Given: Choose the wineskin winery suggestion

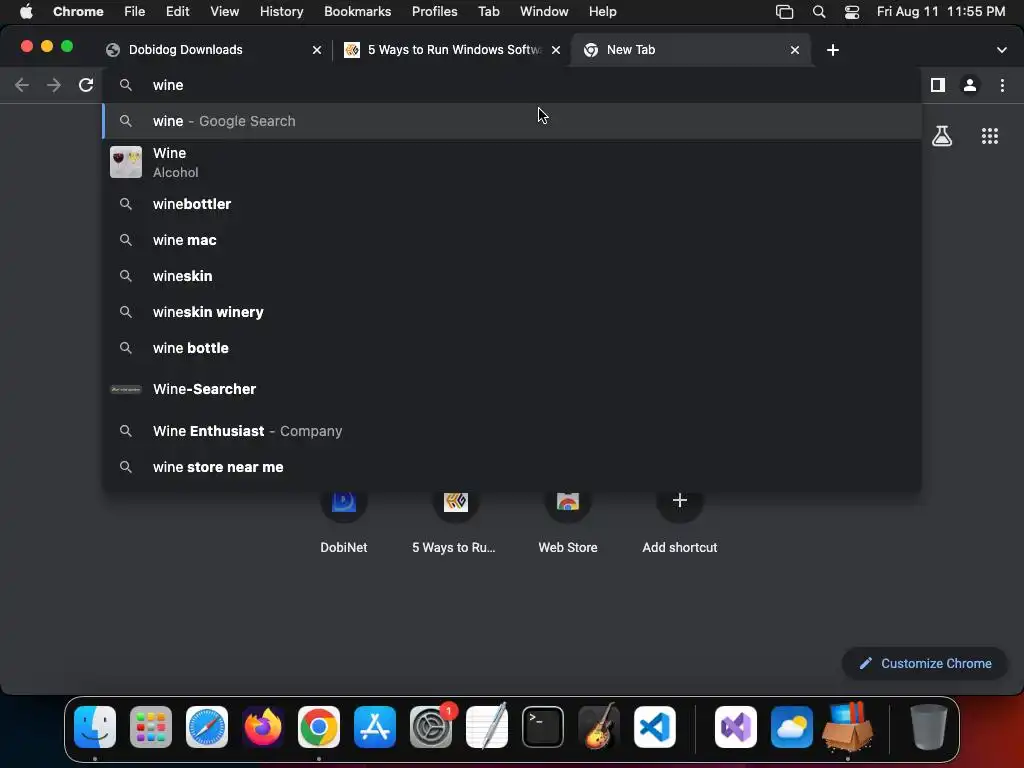Looking at the screenshot, I should click(x=512, y=312).
